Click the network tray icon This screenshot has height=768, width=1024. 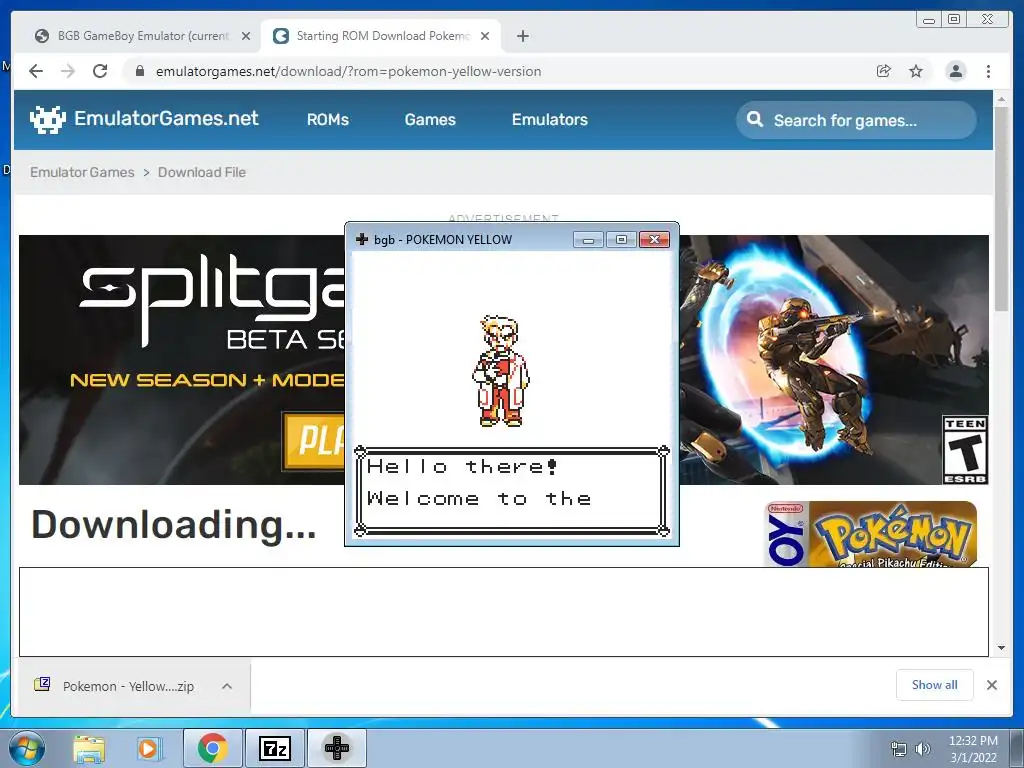[x=899, y=750]
